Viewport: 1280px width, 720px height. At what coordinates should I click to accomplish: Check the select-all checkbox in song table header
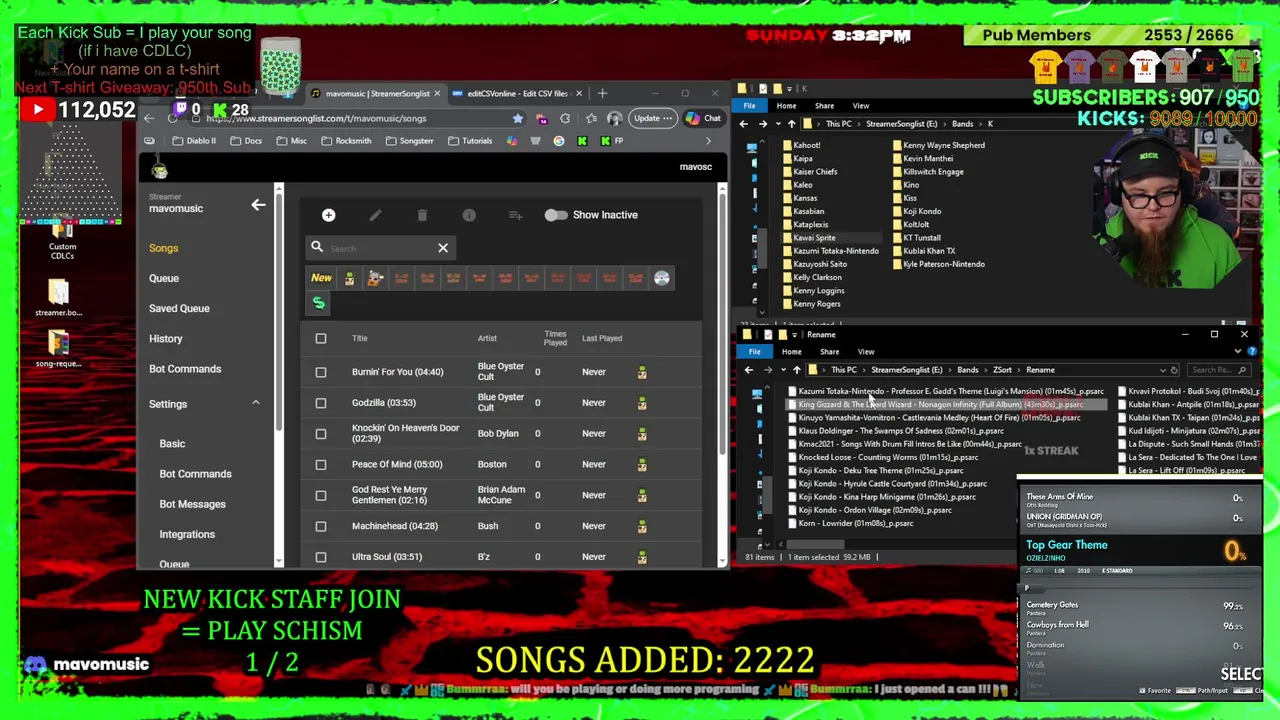(x=321, y=338)
